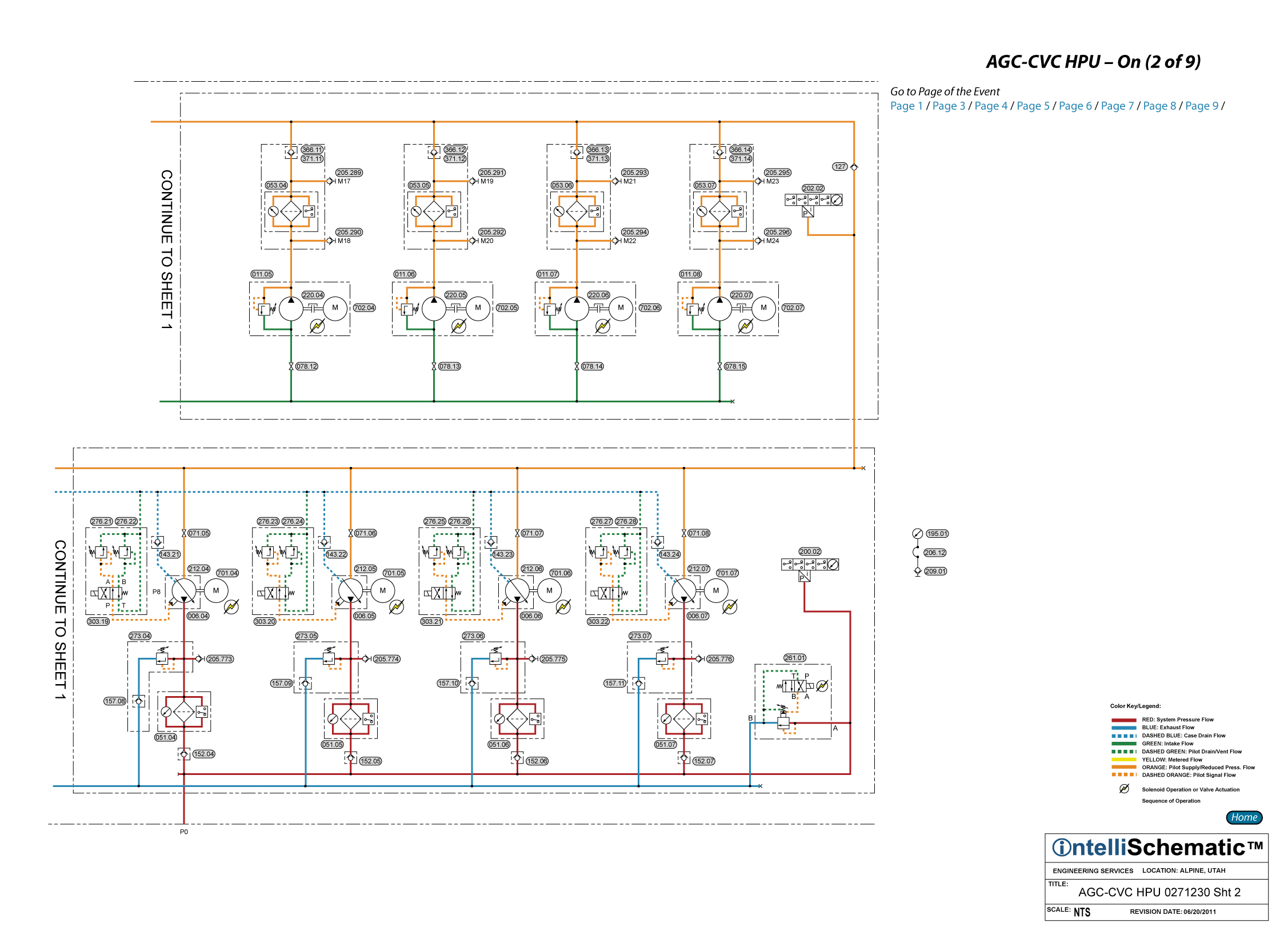The height and width of the screenshot is (943, 1288).
Task: Navigate to Page 9 link
Action: click(1201, 106)
